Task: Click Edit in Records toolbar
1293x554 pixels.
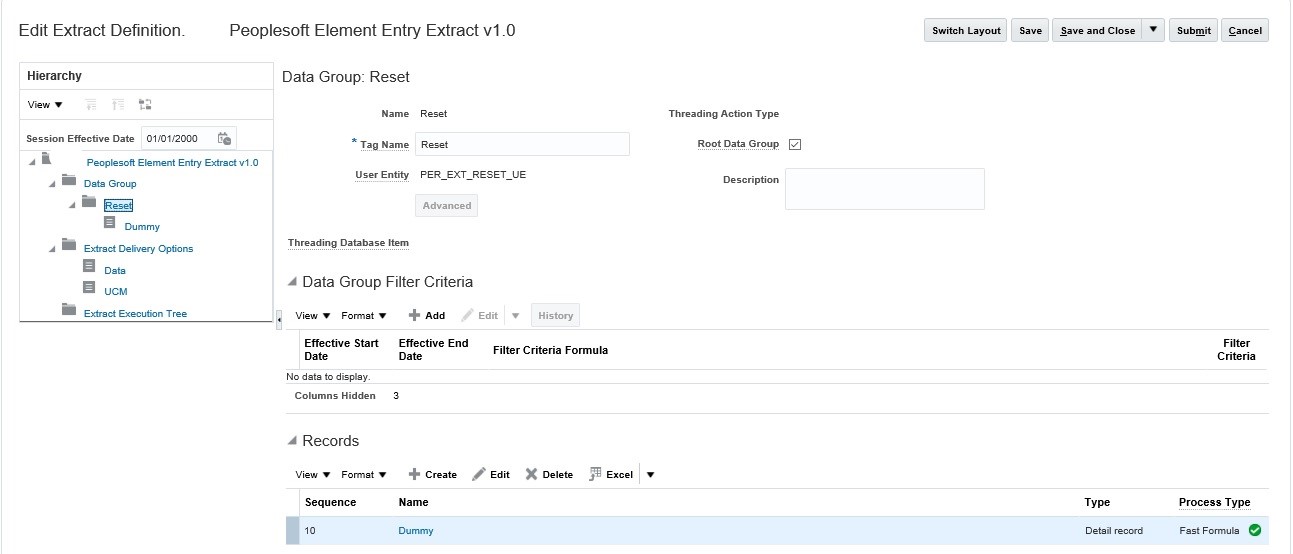Action: (491, 475)
